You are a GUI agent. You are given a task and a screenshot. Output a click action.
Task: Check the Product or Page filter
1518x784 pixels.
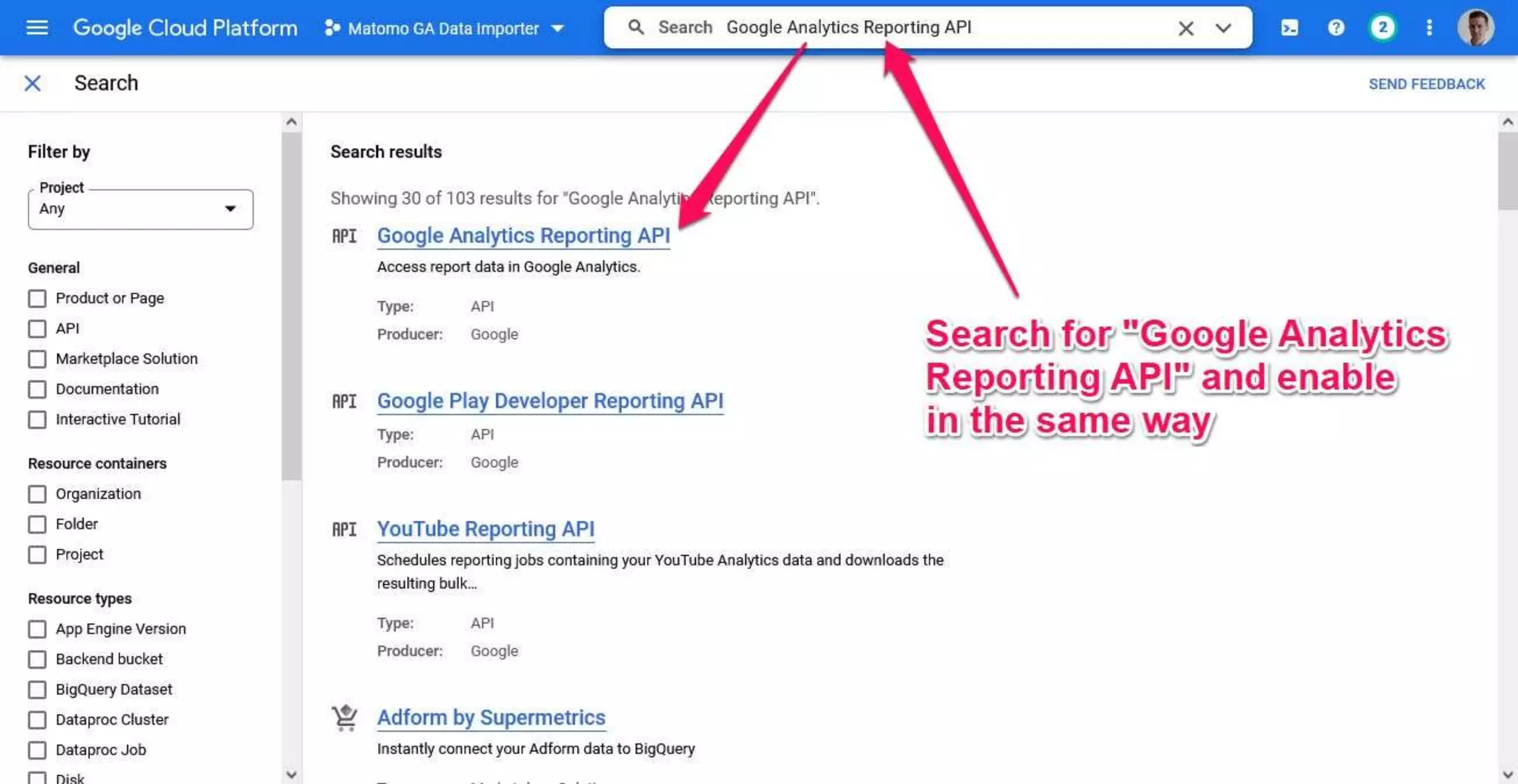pos(37,299)
